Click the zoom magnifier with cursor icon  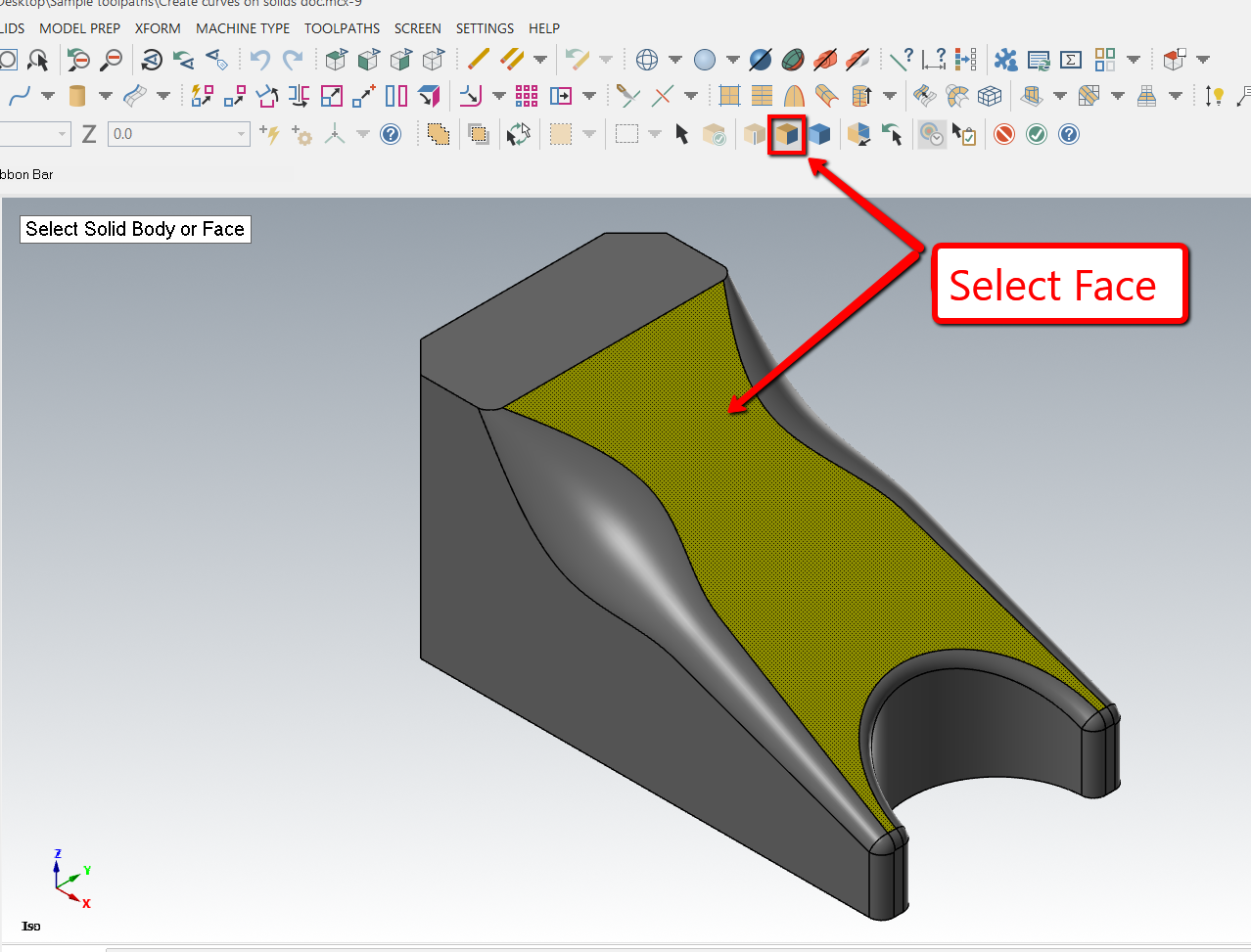click(x=38, y=60)
